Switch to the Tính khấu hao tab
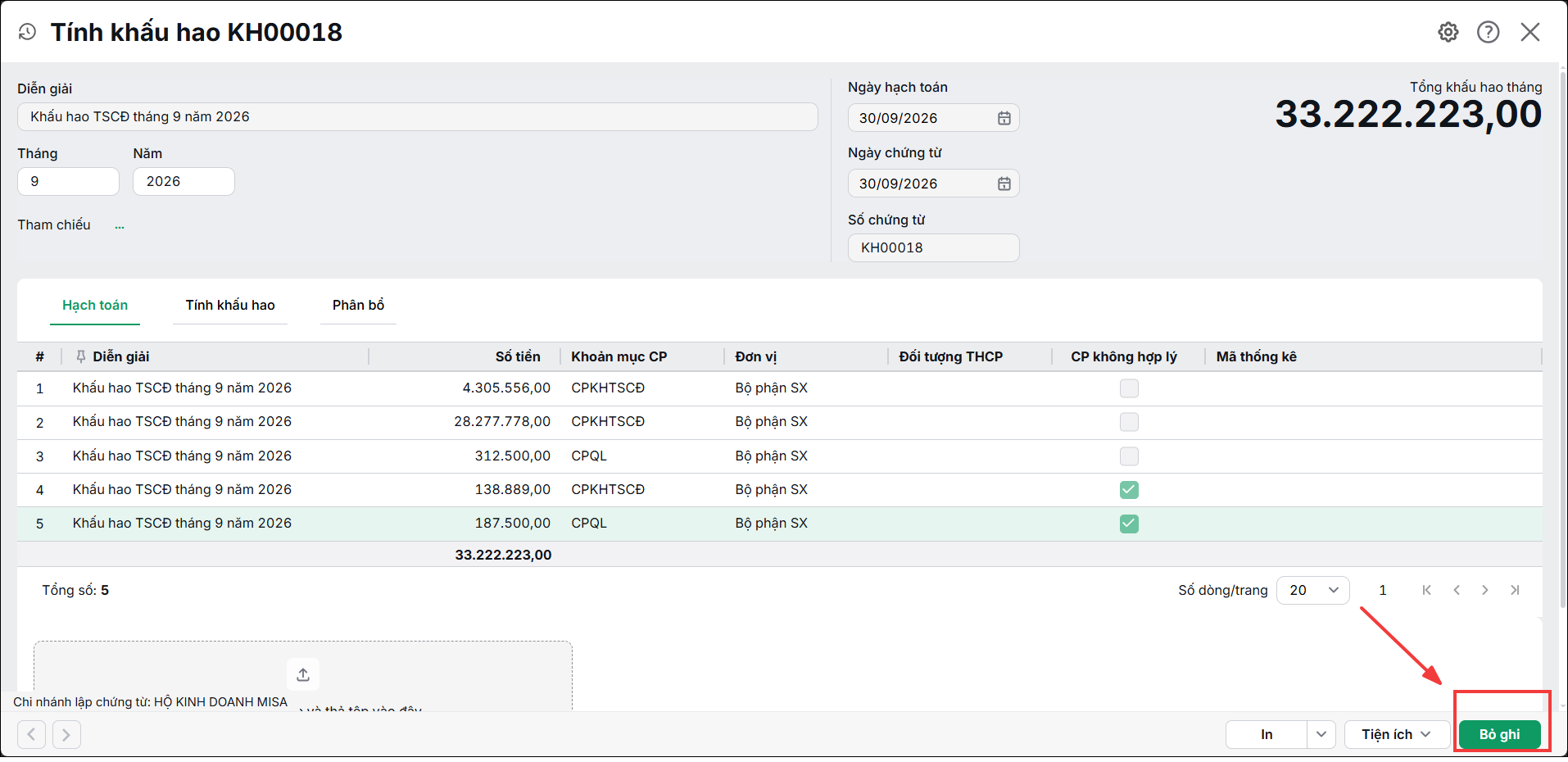 pos(230,305)
